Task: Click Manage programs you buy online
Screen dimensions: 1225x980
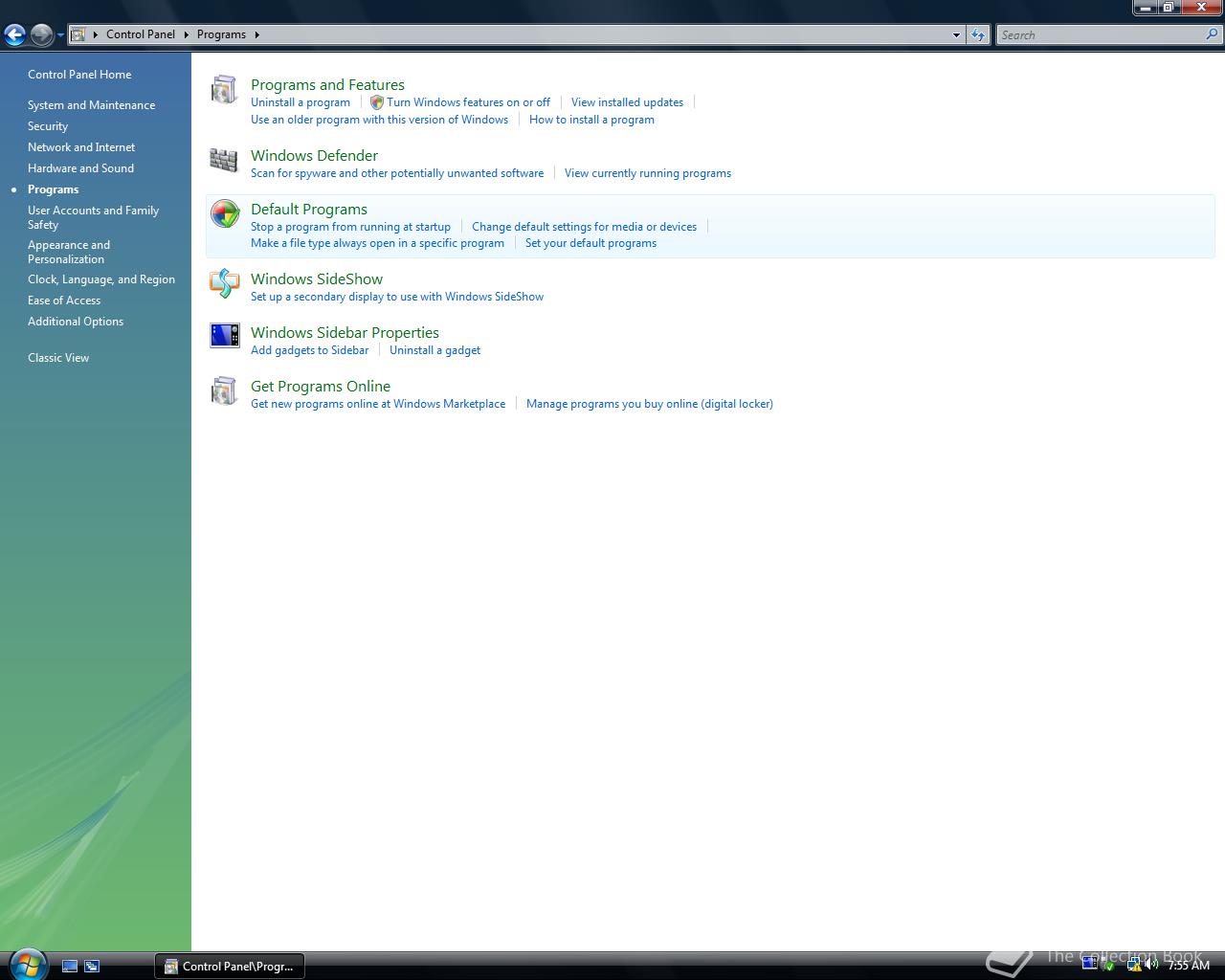Action: (650, 404)
